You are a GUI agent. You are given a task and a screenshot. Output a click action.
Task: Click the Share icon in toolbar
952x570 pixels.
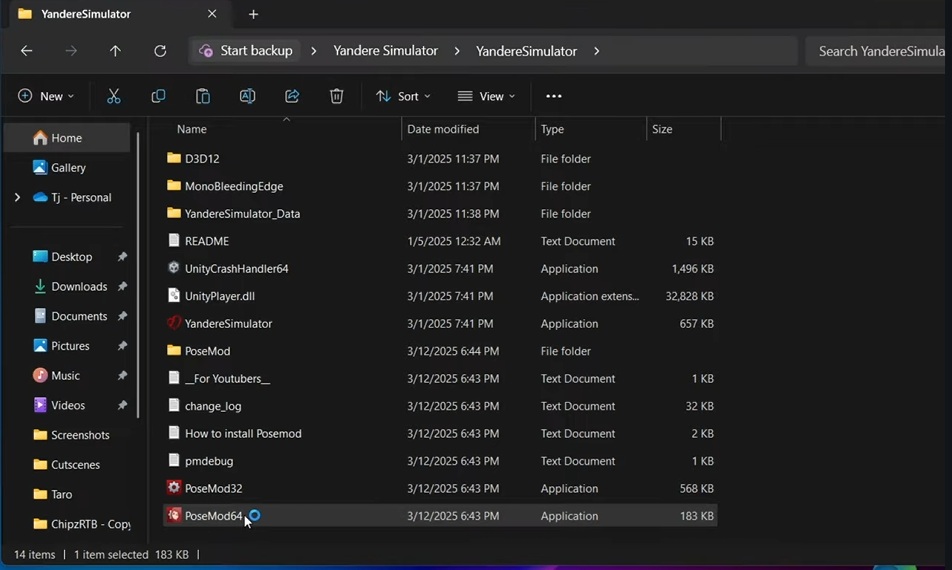pyautogui.click(x=292, y=96)
